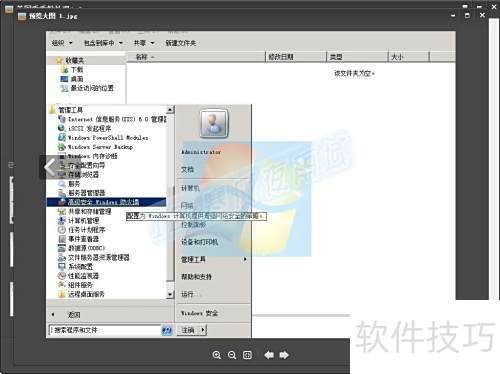Click the 远程桌面服务 folder icon

[x=62, y=294]
